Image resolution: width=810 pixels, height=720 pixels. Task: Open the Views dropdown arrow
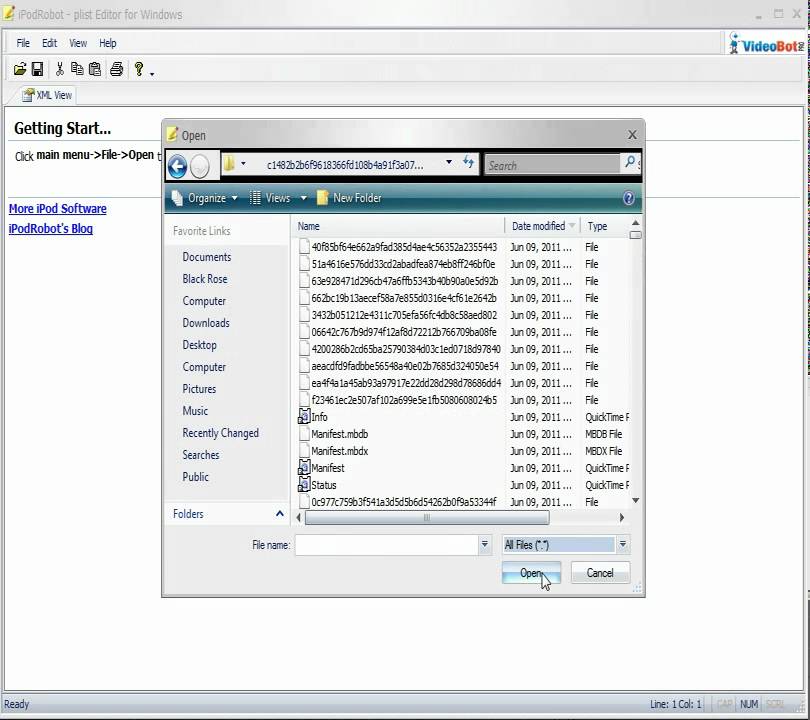tap(304, 198)
